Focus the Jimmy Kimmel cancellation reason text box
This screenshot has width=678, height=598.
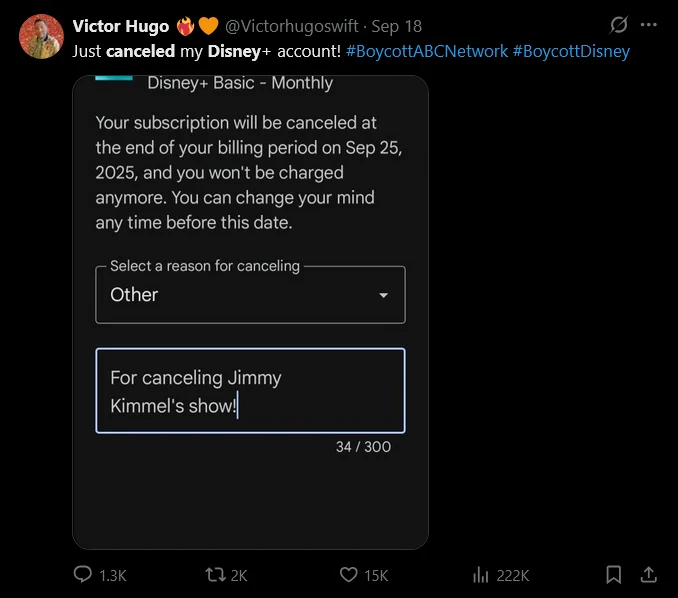click(x=250, y=391)
